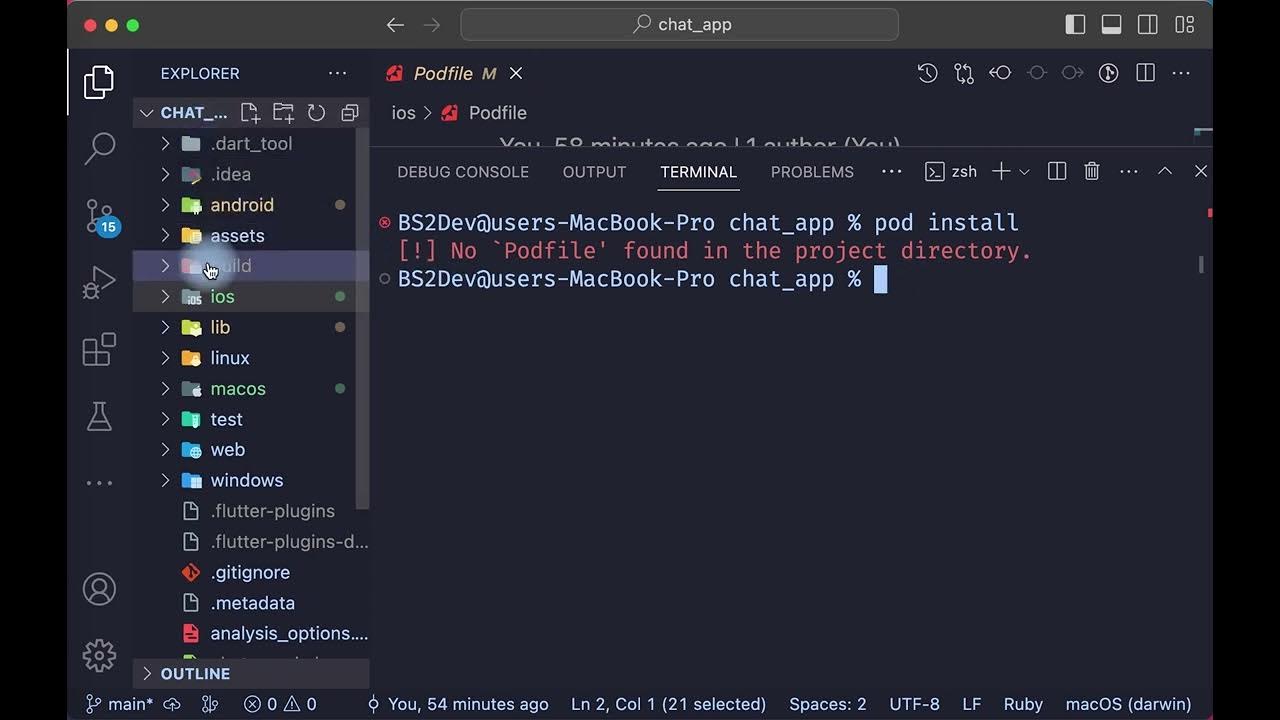Open the previous revision icon
Image resolution: width=1280 pixels, height=720 pixels.
pos(1000,73)
